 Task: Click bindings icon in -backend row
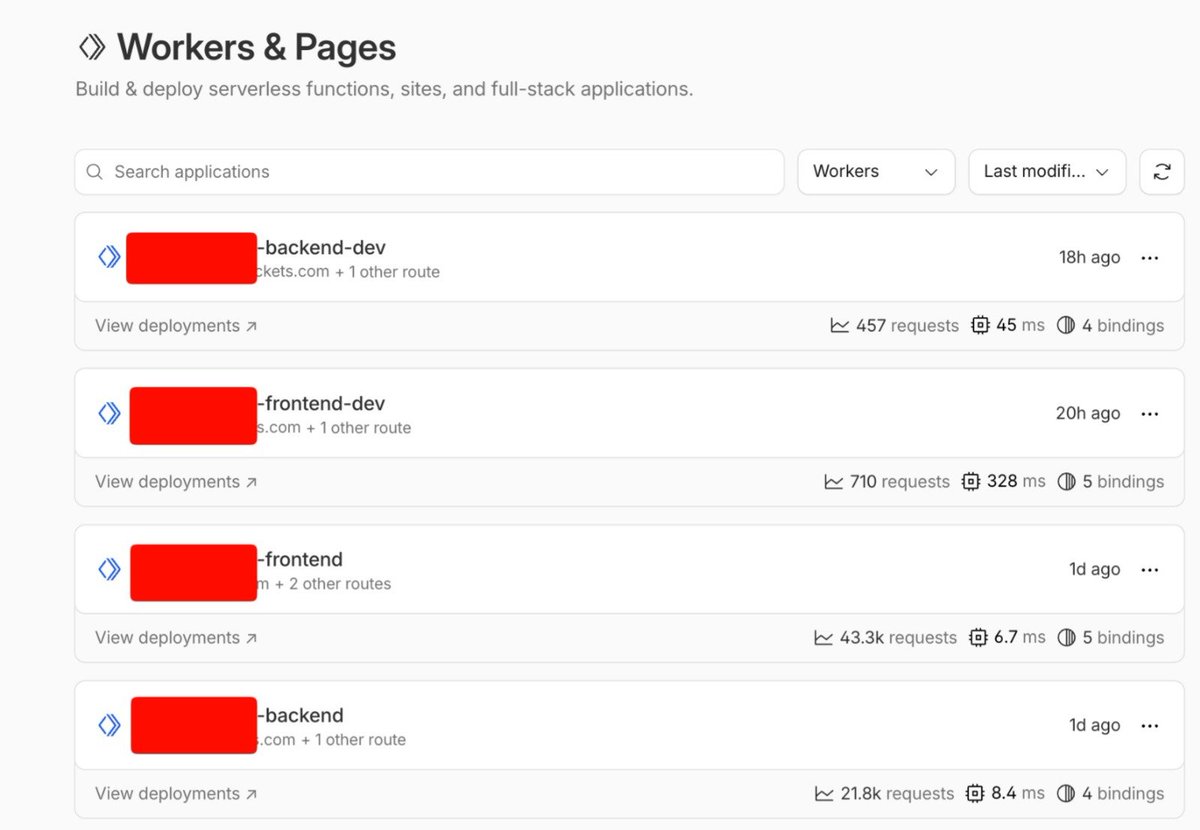coord(1066,793)
